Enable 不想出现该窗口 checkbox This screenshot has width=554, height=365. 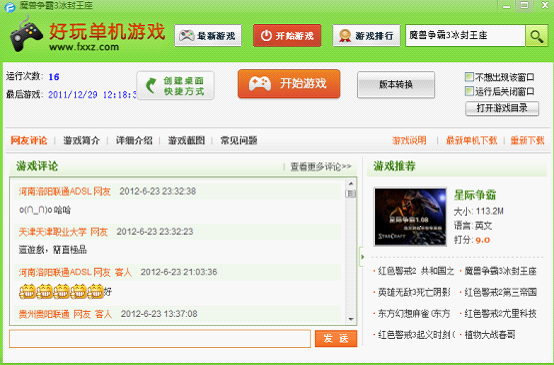[469, 77]
